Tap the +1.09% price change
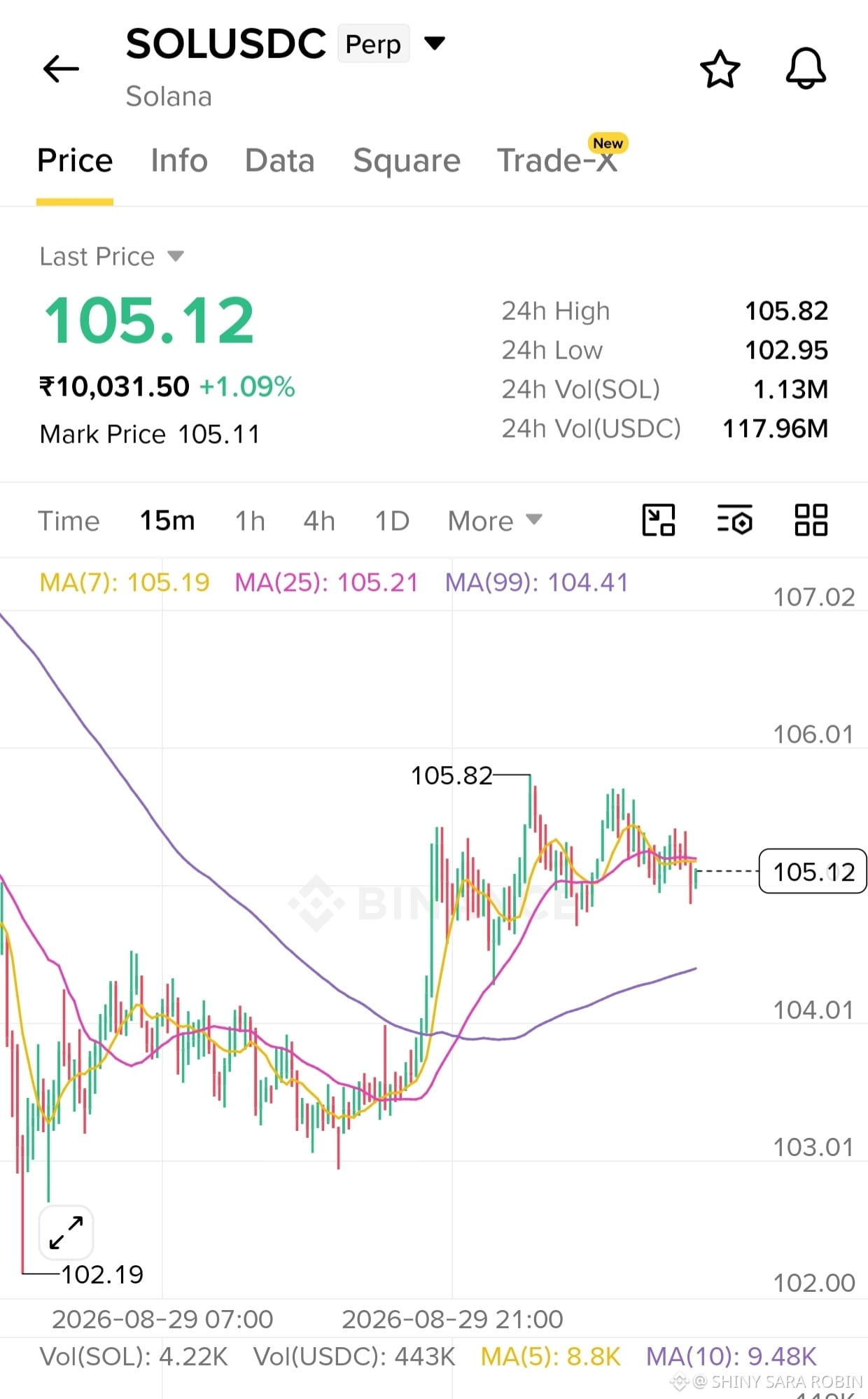This screenshot has height=1399, width=868. (247, 387)
